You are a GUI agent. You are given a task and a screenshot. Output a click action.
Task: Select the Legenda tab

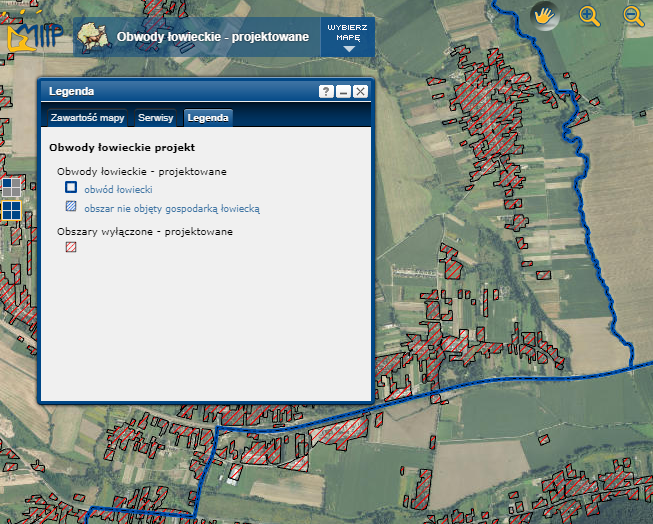208,118
